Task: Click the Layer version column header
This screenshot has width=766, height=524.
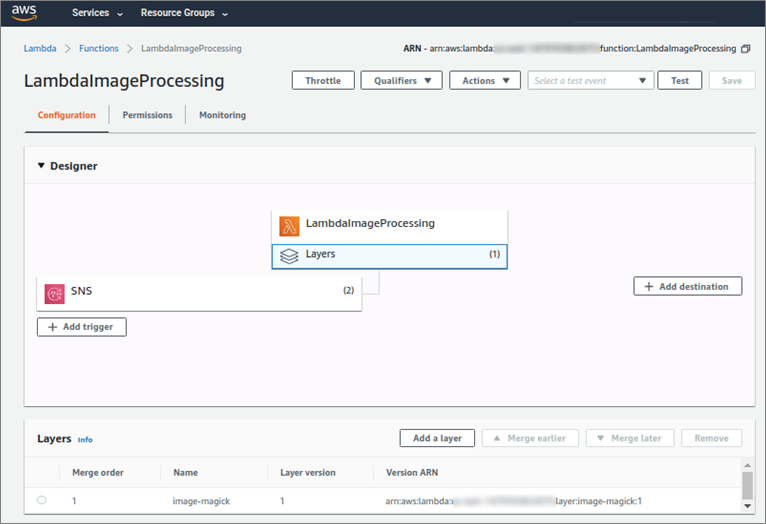Action: click(308, 472)
